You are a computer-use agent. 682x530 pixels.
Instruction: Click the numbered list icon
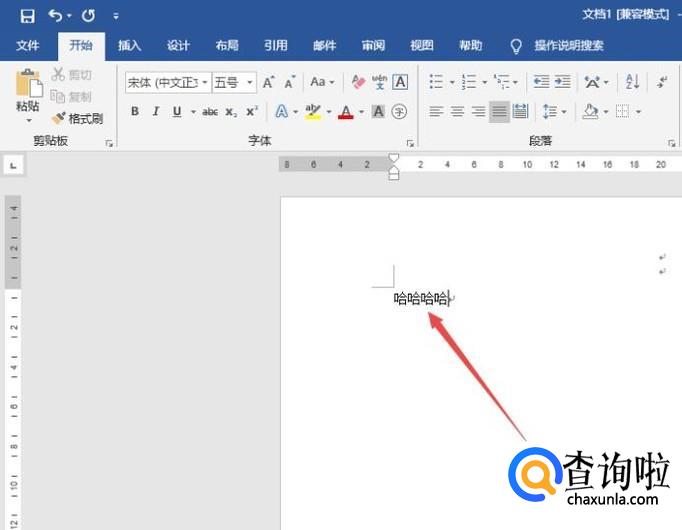[469, 82]
